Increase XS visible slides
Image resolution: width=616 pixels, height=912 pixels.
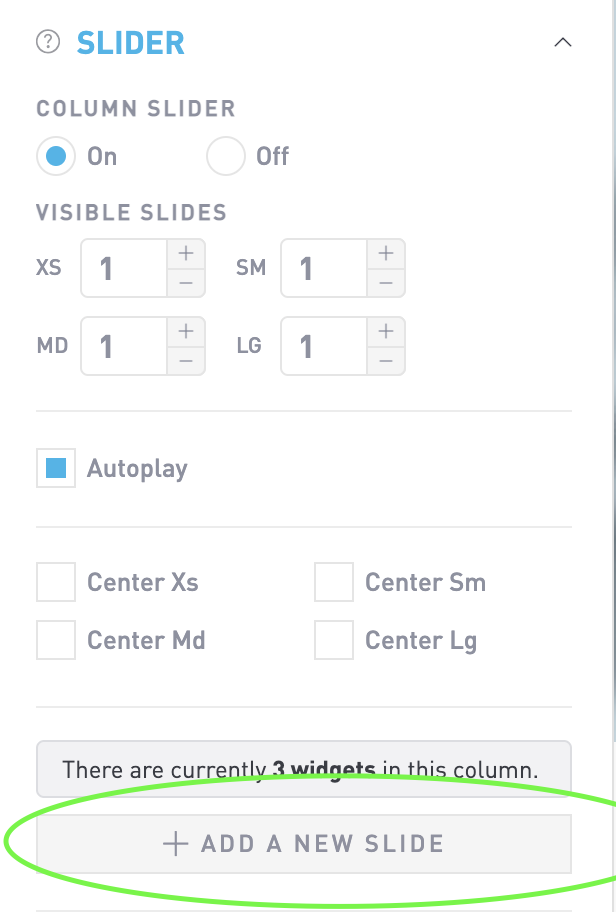click(185, 254)
